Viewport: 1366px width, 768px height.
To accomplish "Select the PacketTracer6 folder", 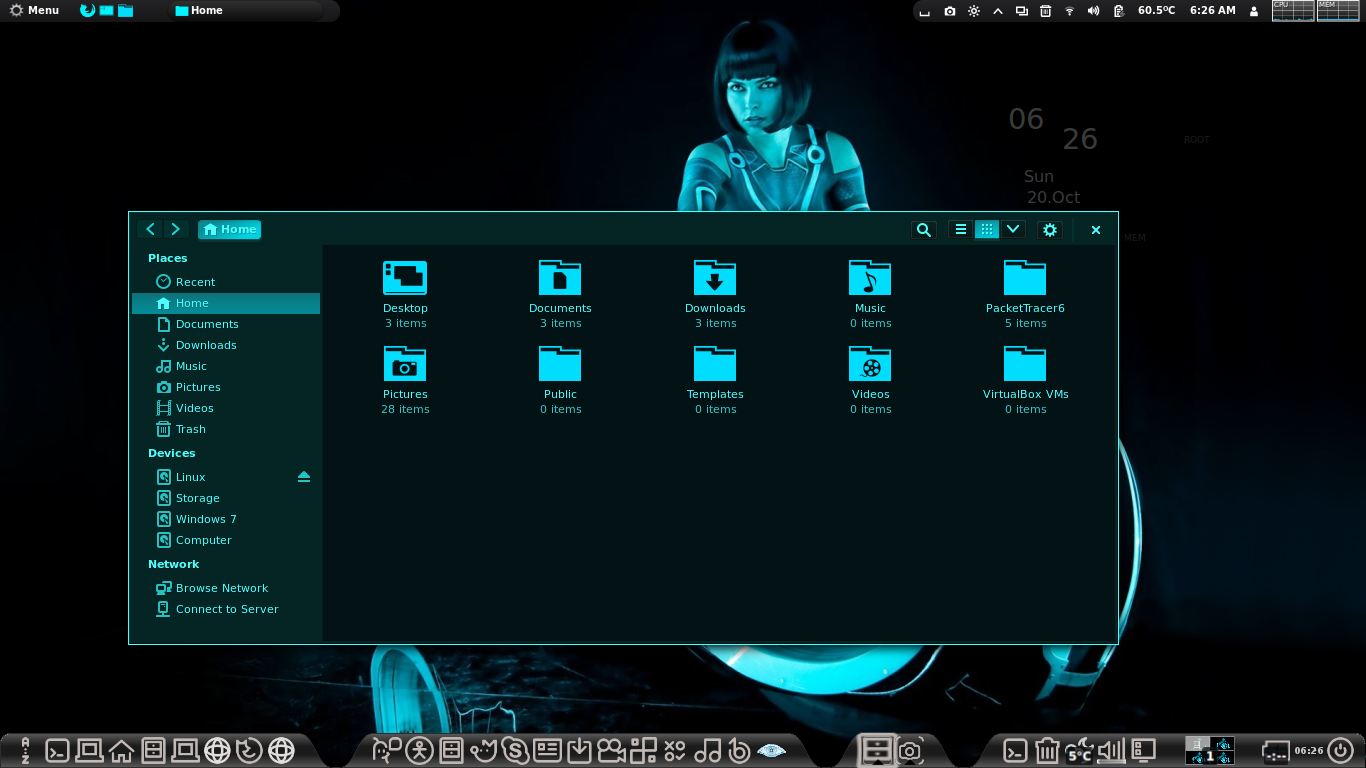I will pos(1025,278).
